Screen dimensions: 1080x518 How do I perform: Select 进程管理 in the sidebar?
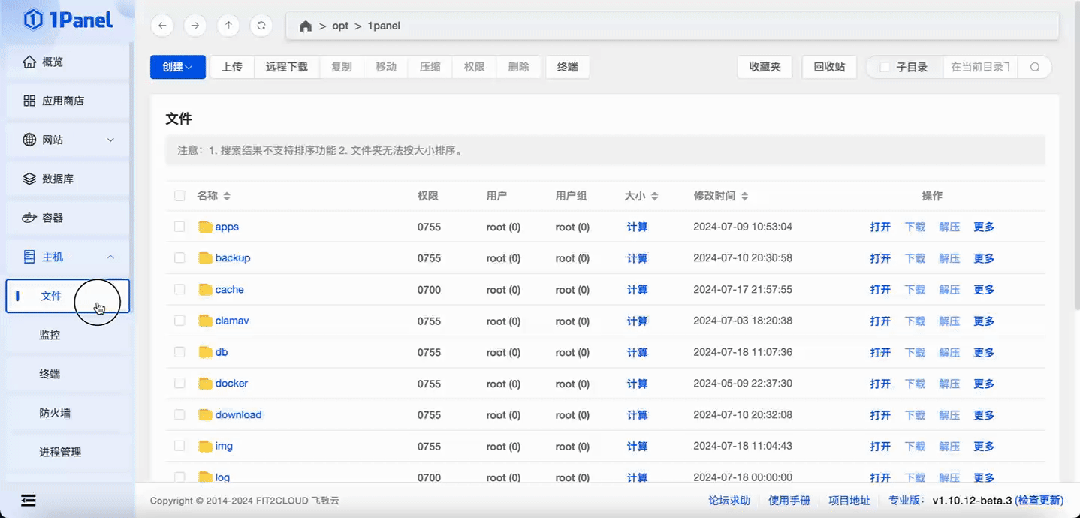pyautogui.click(x=67, y=452)
